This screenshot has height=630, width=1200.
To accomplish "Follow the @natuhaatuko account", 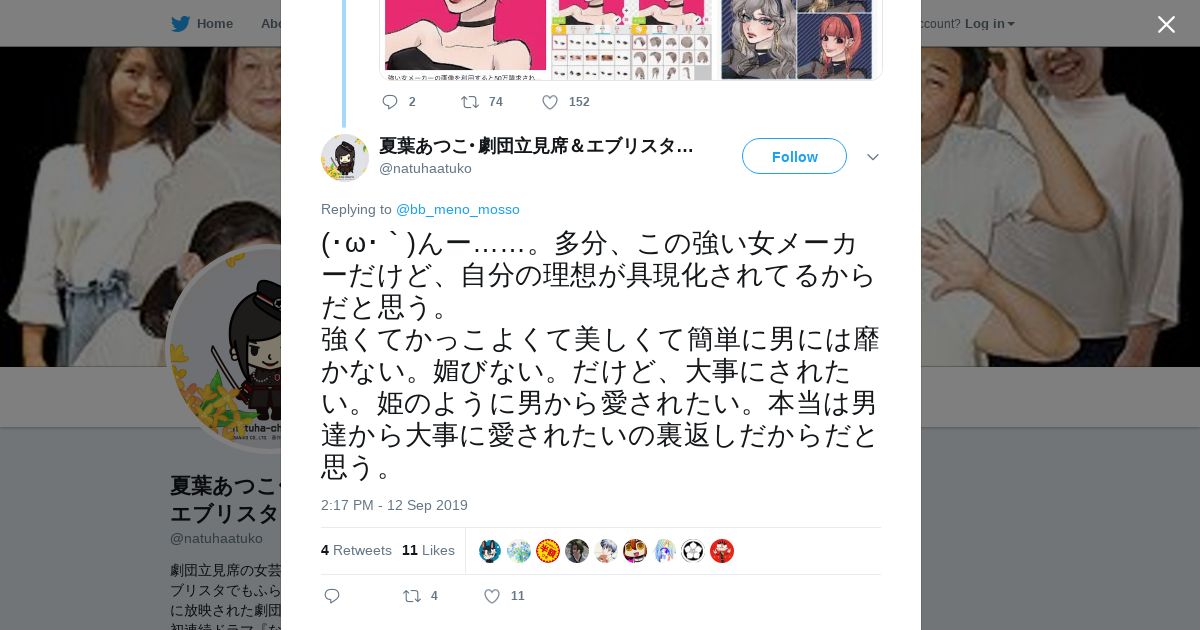I will click(x=794, y=156).
